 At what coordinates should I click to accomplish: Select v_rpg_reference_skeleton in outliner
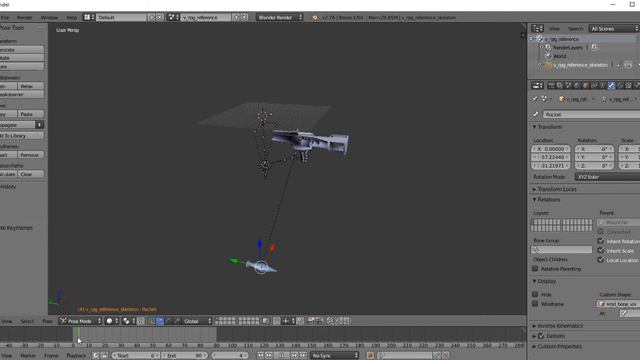580,65
